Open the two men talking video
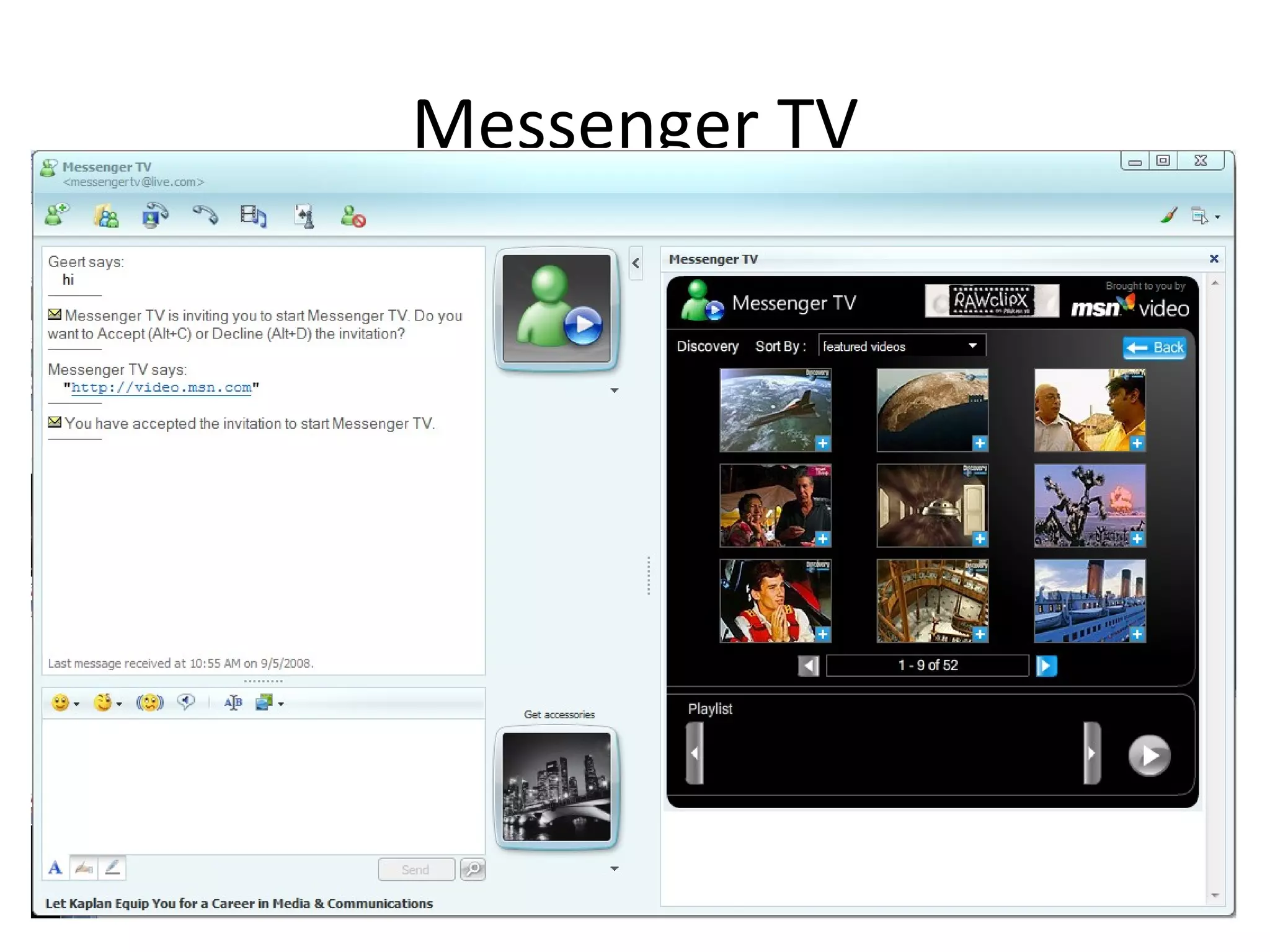 click(1090, 410)
